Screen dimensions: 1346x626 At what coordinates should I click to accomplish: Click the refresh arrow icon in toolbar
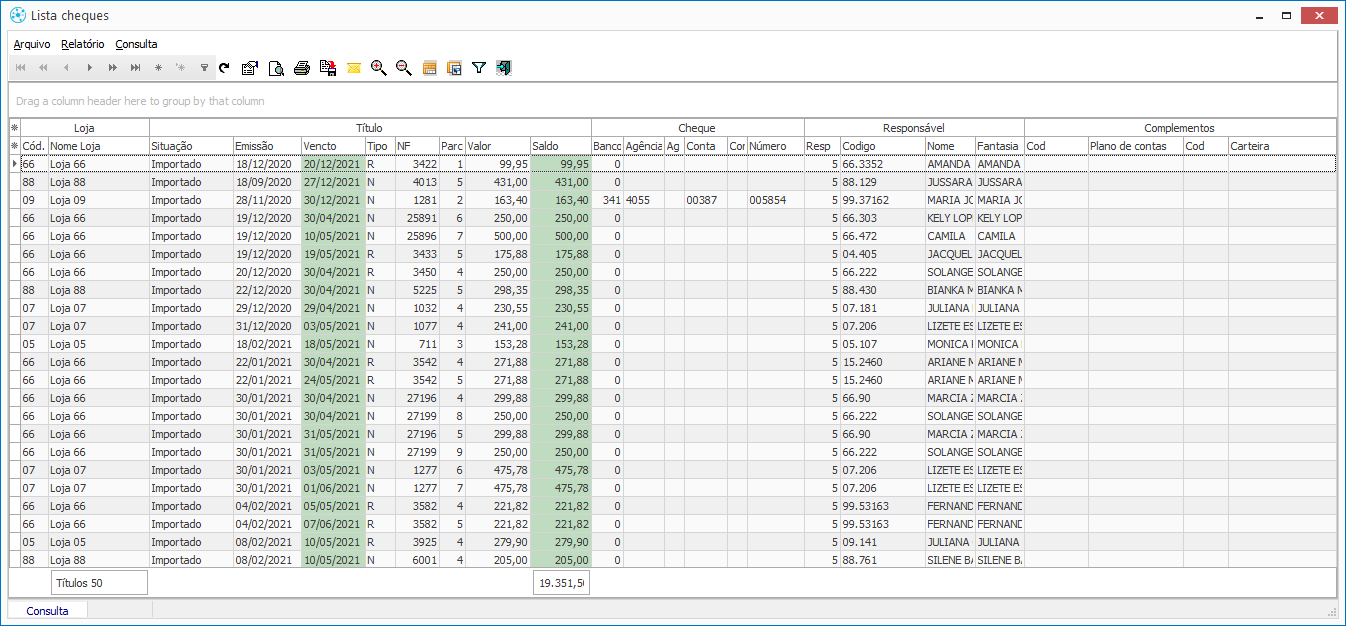pos(224,68)
